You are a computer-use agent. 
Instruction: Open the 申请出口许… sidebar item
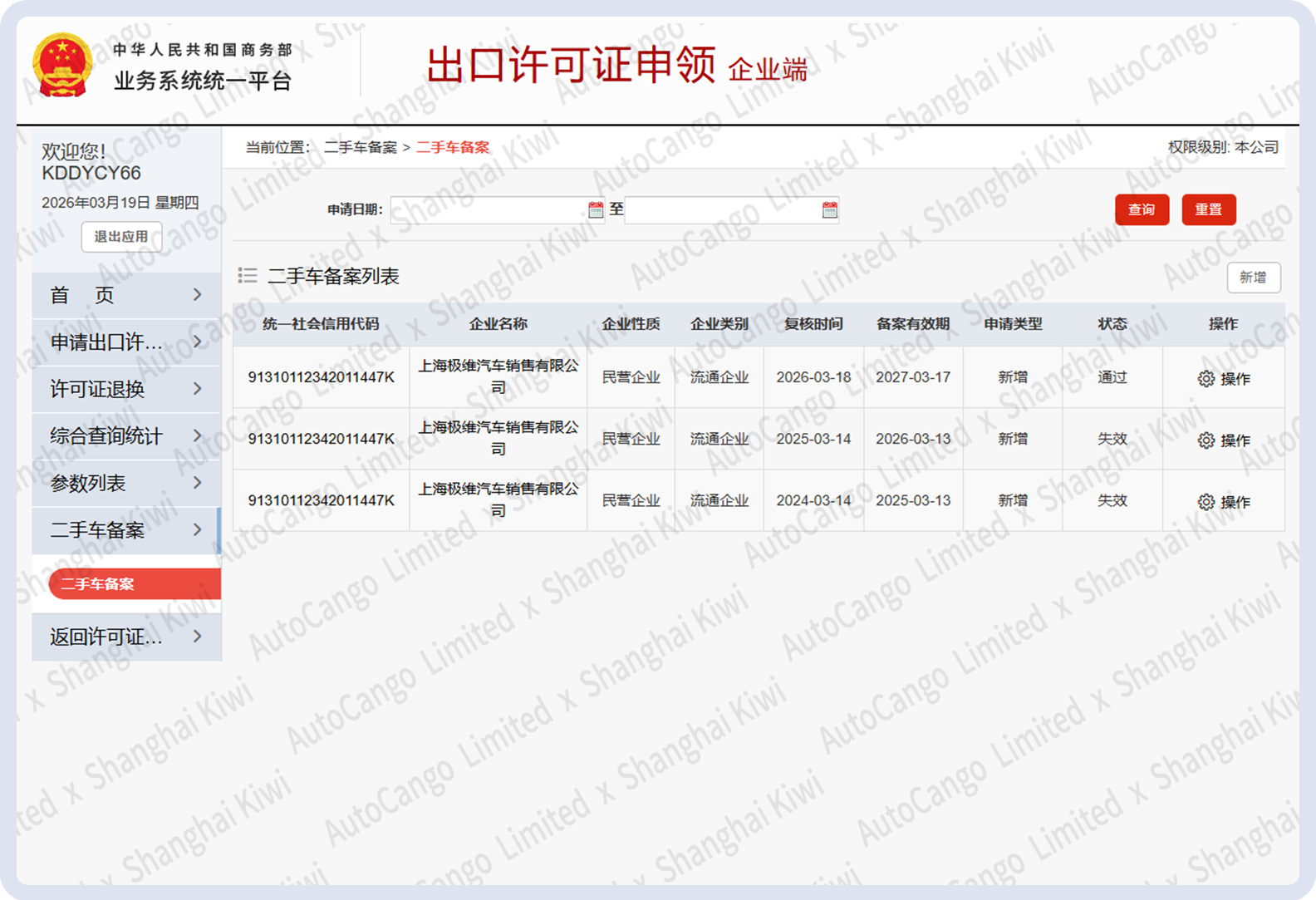(x=126, y=342)
